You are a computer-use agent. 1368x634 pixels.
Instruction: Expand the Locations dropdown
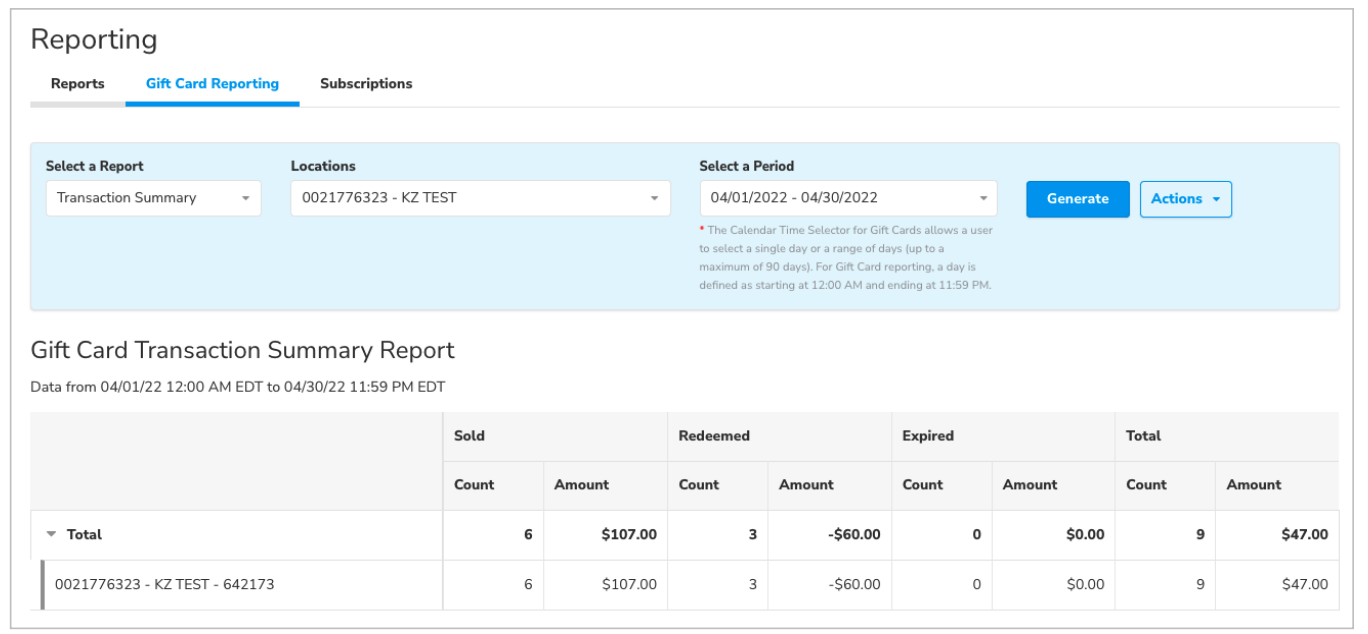tap(480, 198)
